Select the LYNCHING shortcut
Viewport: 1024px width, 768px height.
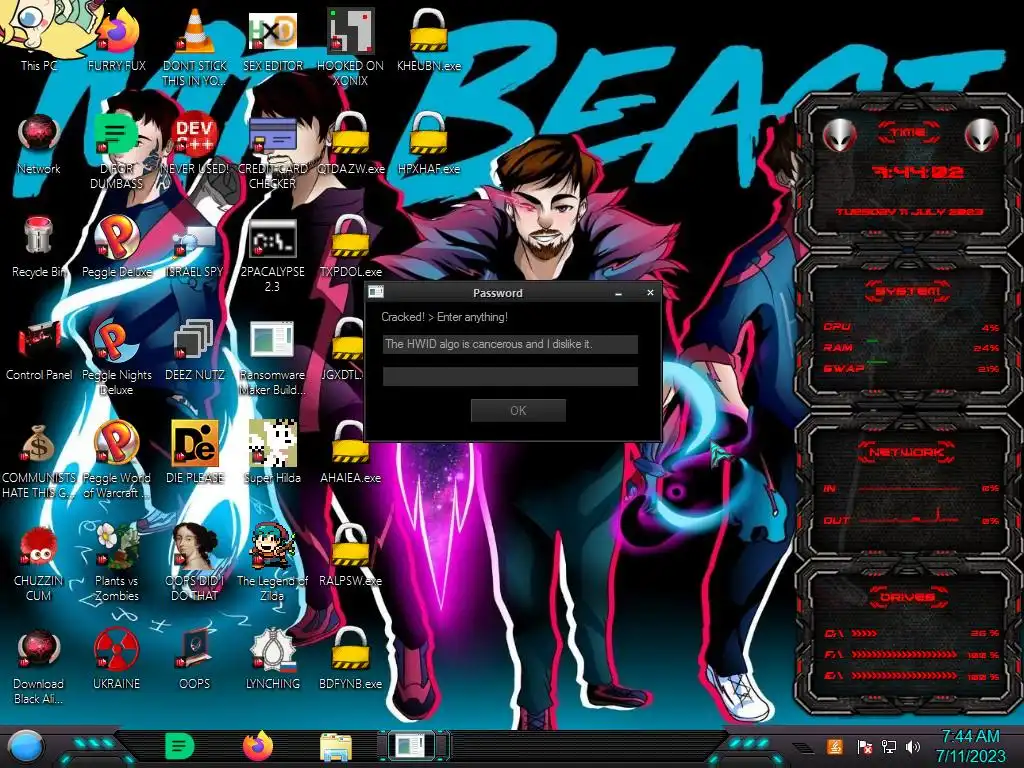tap(273, 658)
